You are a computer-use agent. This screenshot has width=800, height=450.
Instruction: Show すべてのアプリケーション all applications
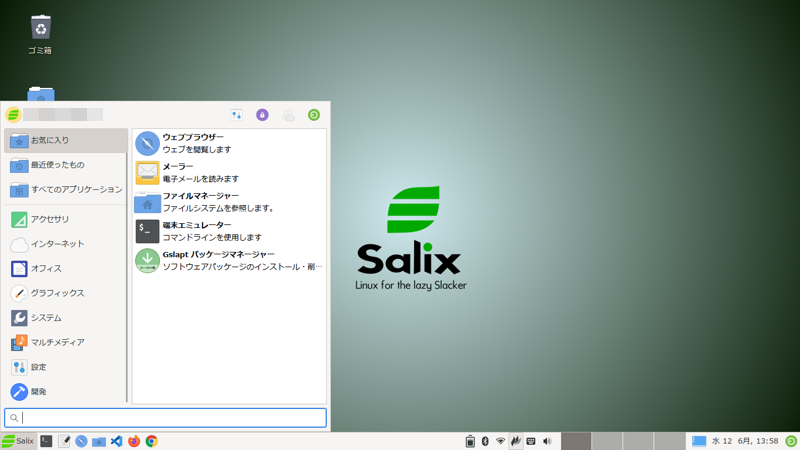click(66, 190)
